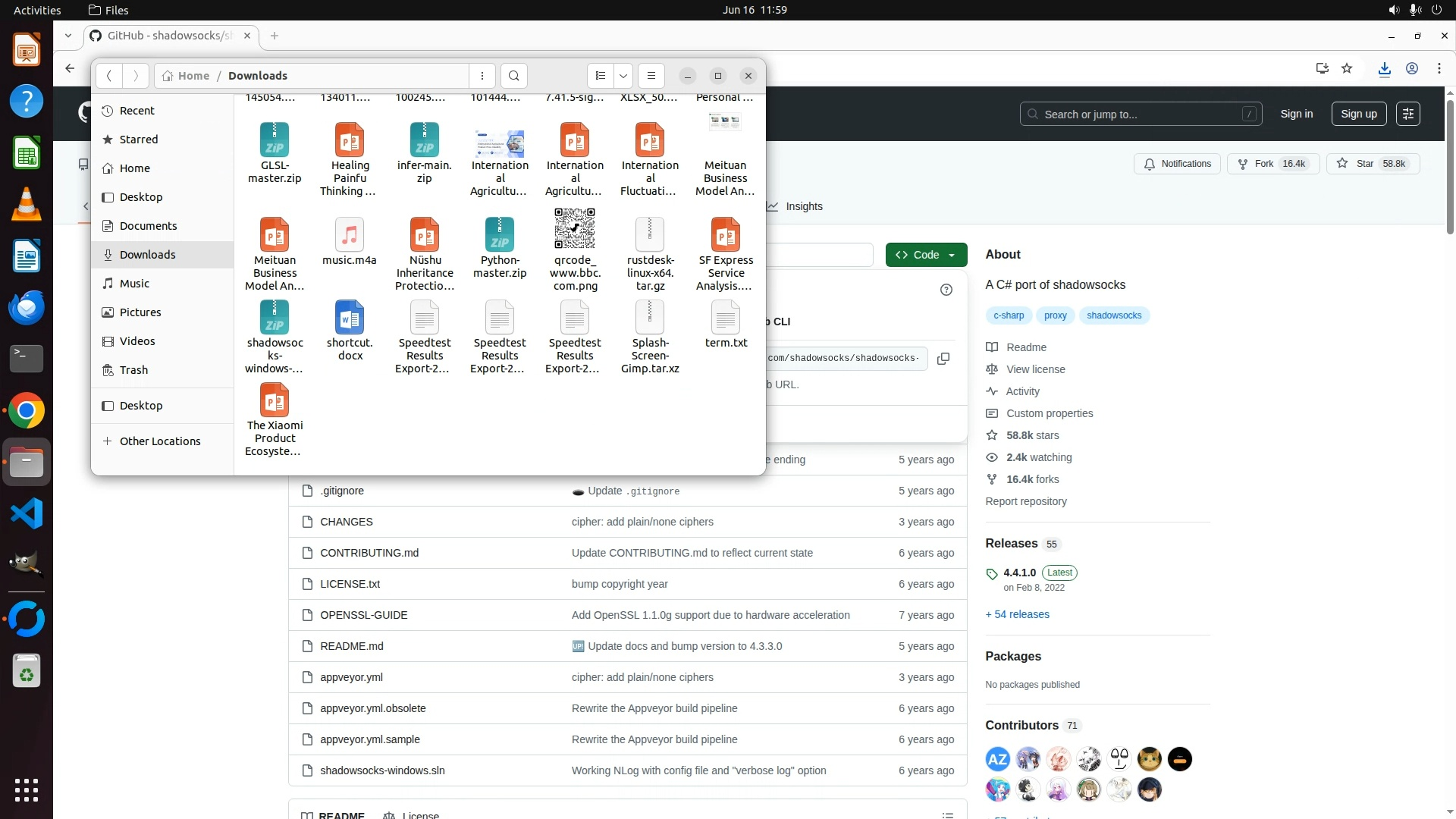
Task: Copy the repository clone URL
Action: pyautogui.click(x=943, y=359)
